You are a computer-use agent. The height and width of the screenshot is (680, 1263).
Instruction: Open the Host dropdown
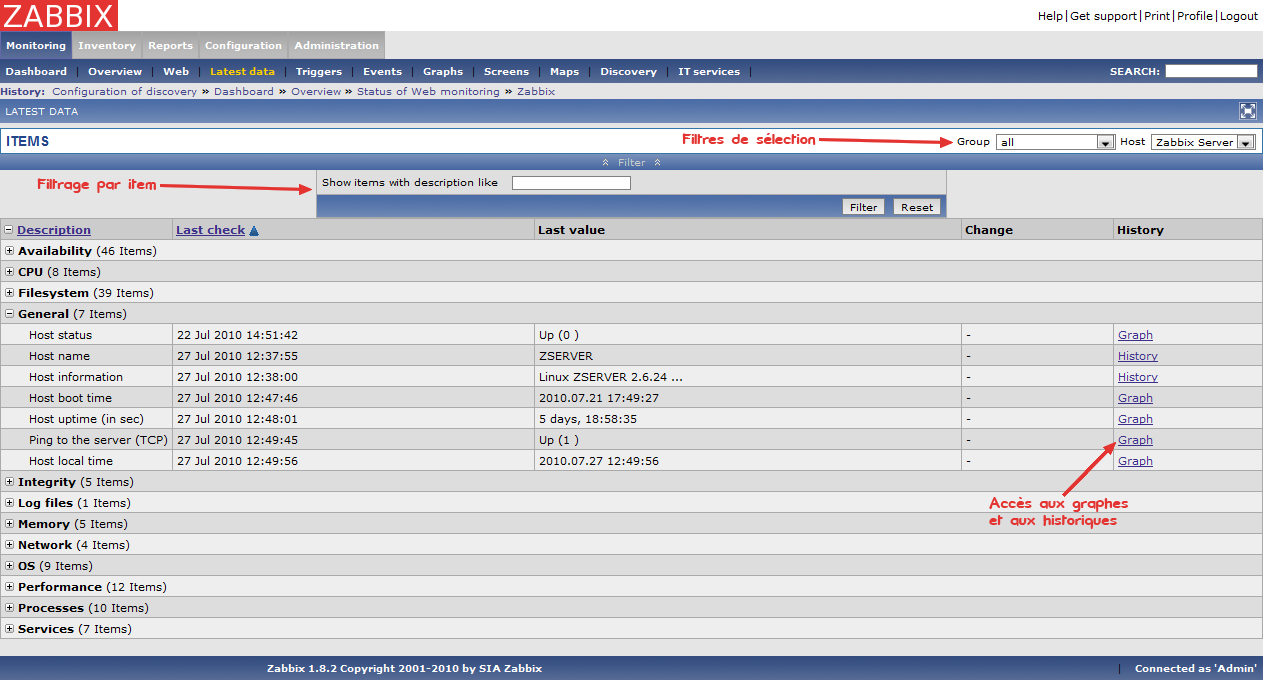point(1202,142)
